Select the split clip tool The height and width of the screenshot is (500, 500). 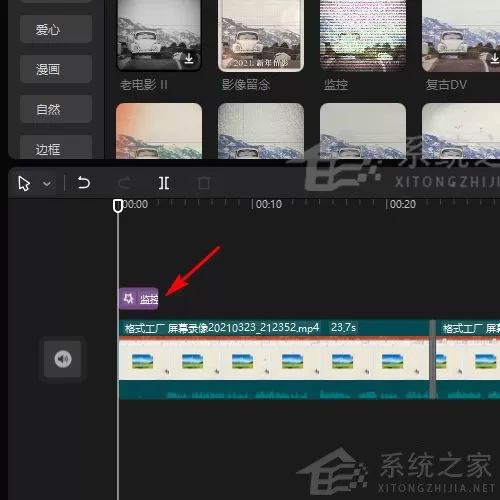pos(164,183)
